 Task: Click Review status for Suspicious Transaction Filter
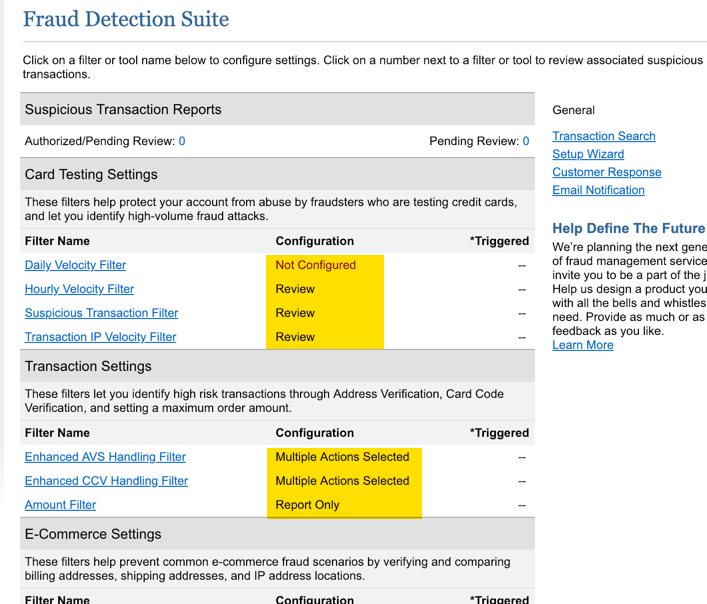click(295, 313)
